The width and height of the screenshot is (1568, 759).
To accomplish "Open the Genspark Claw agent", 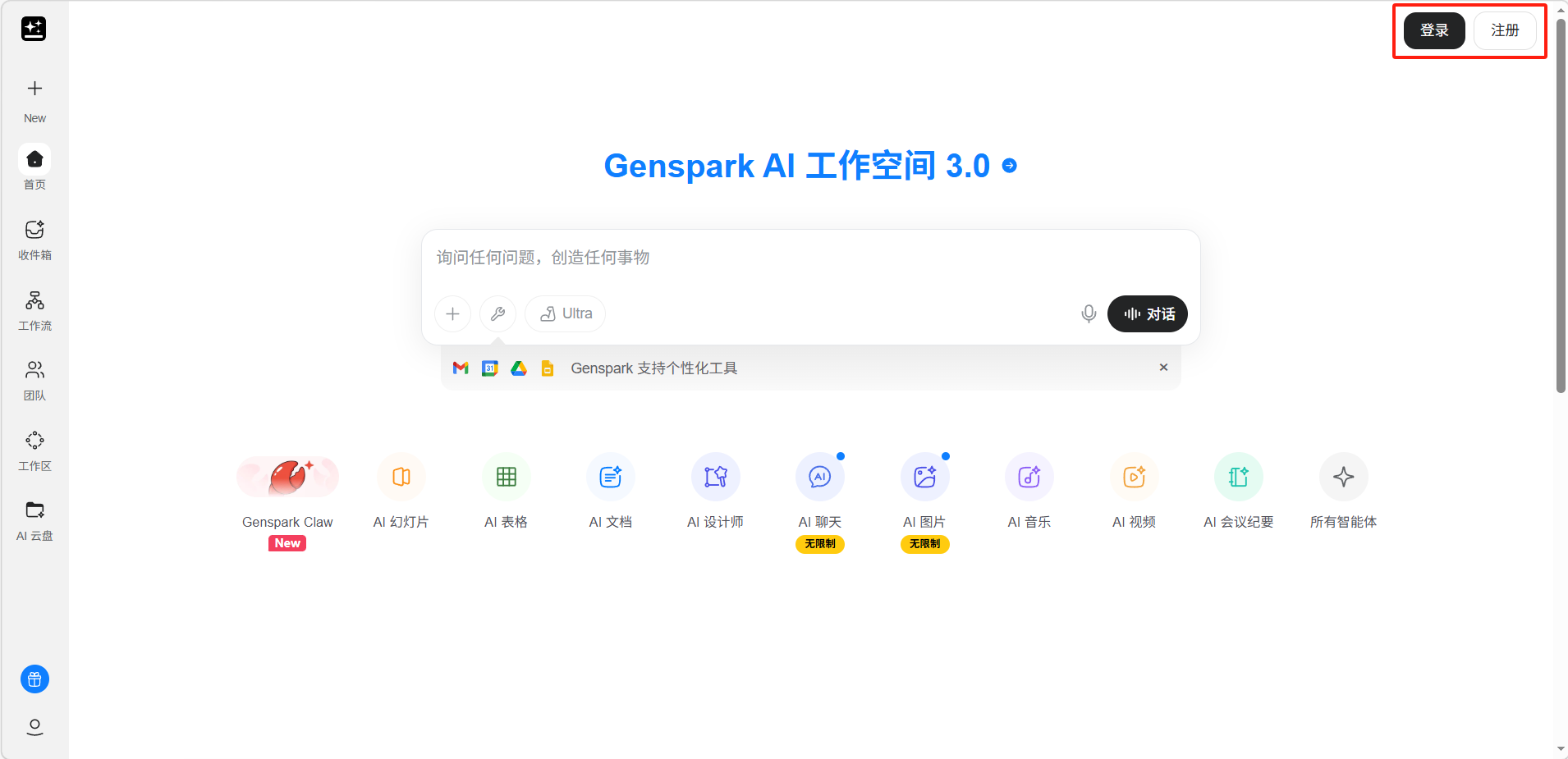I will pyautogui.click(x=287, y=478).
